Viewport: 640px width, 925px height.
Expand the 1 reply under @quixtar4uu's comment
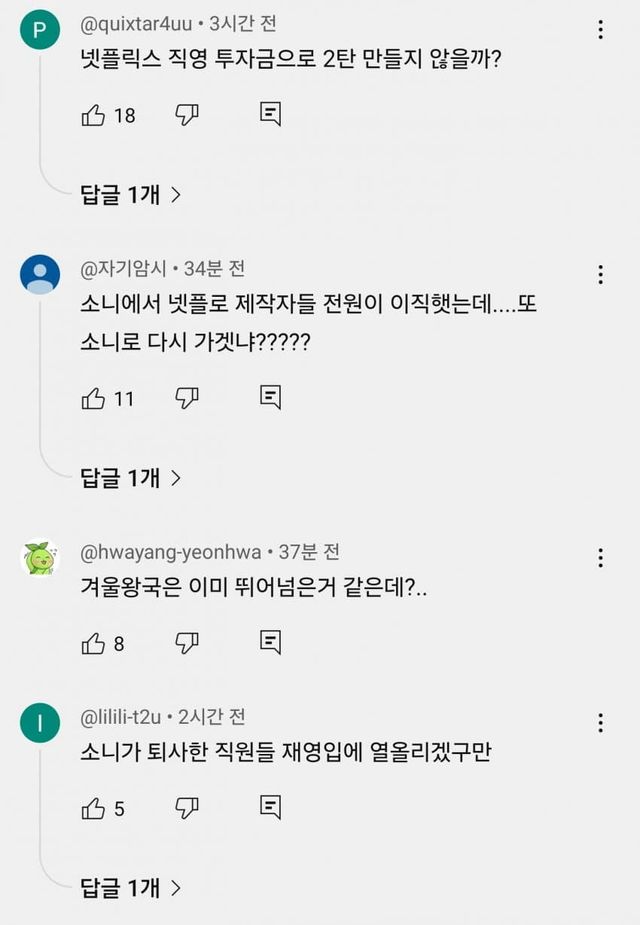coord(131,195)
